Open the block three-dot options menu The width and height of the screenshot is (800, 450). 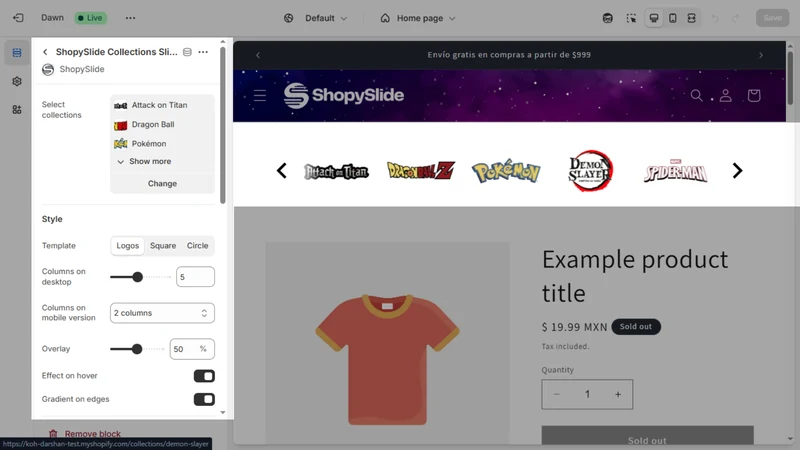click(x=203, y=52)
